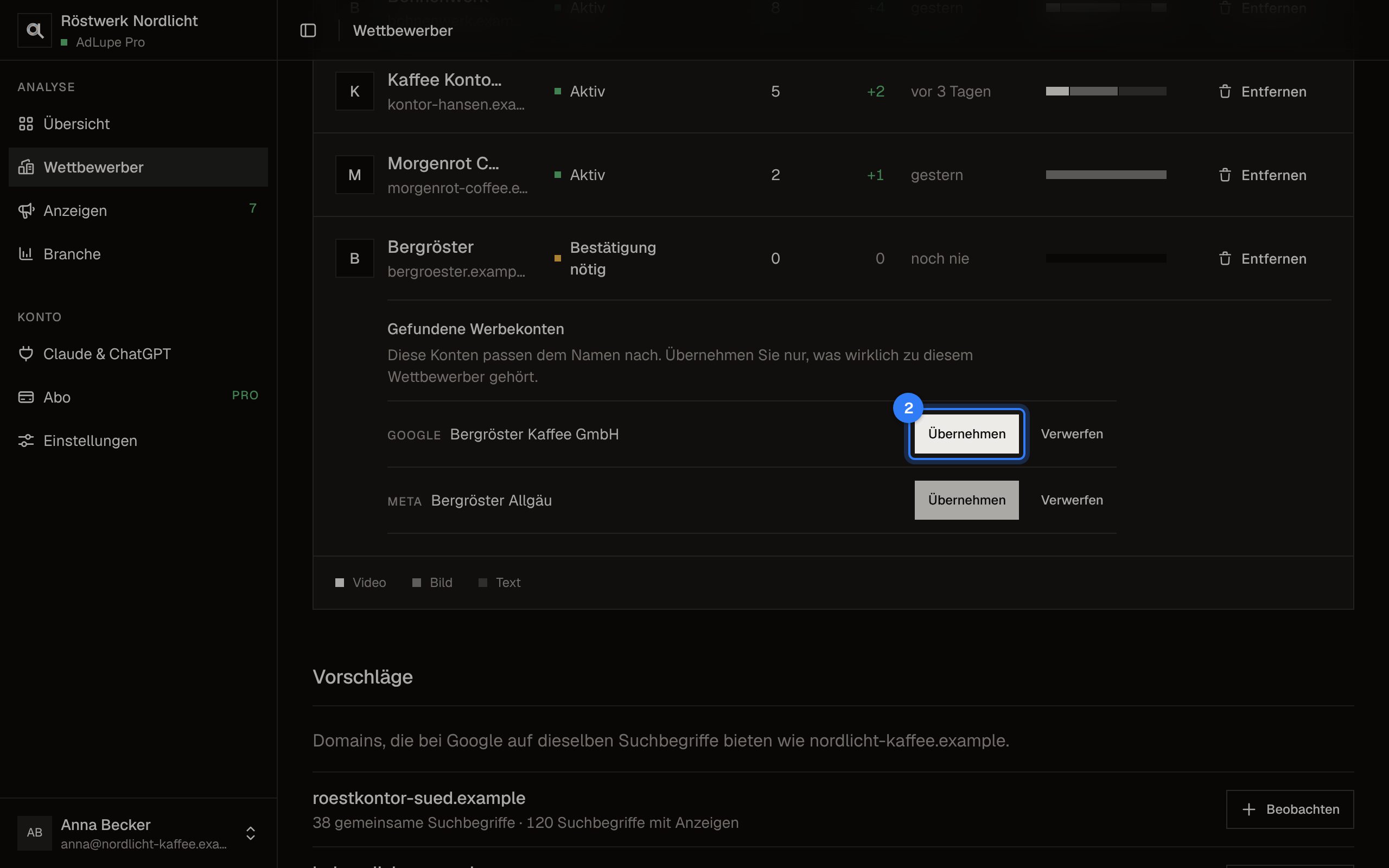Click the Übersicht grid icon
1389x868 pixels.
pyautogui.click(x=26, y=124)
